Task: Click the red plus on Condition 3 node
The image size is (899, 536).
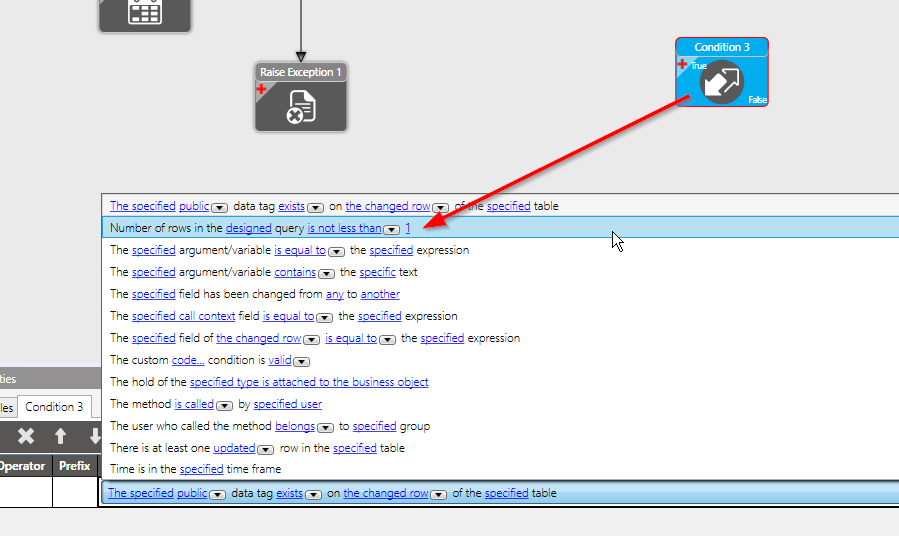Action: point(682,64)
